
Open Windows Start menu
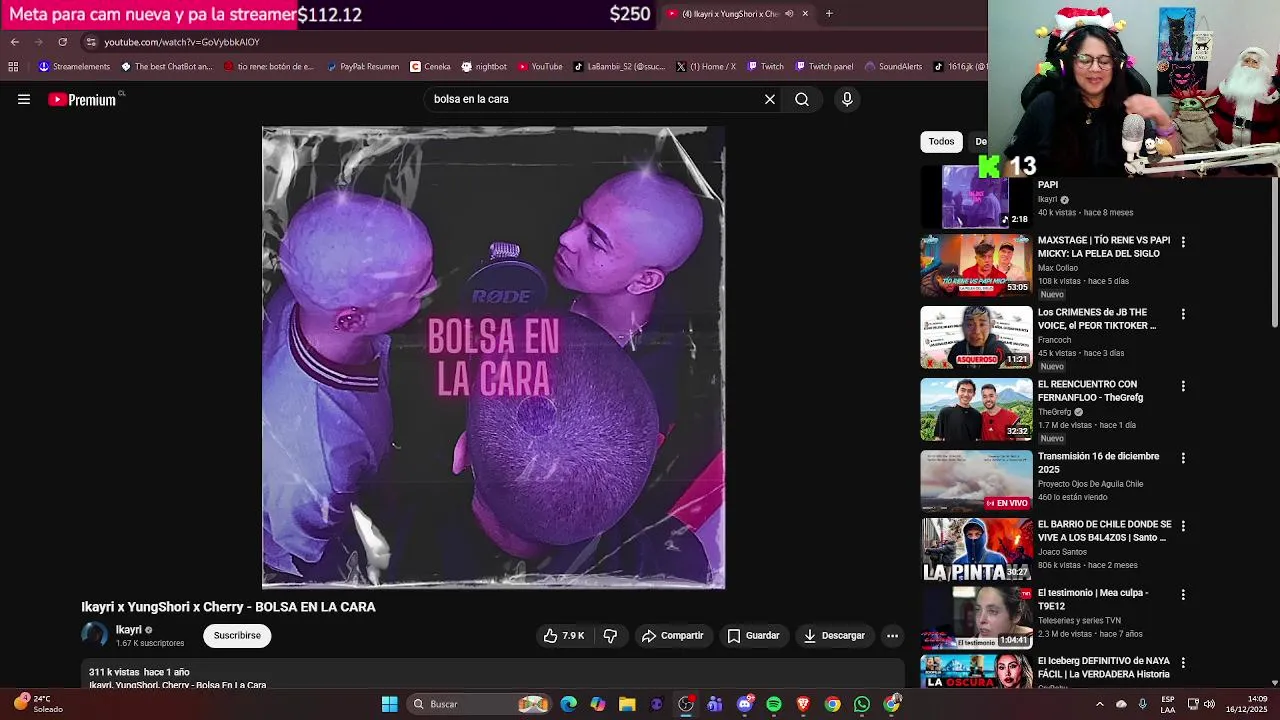[390, 704]
